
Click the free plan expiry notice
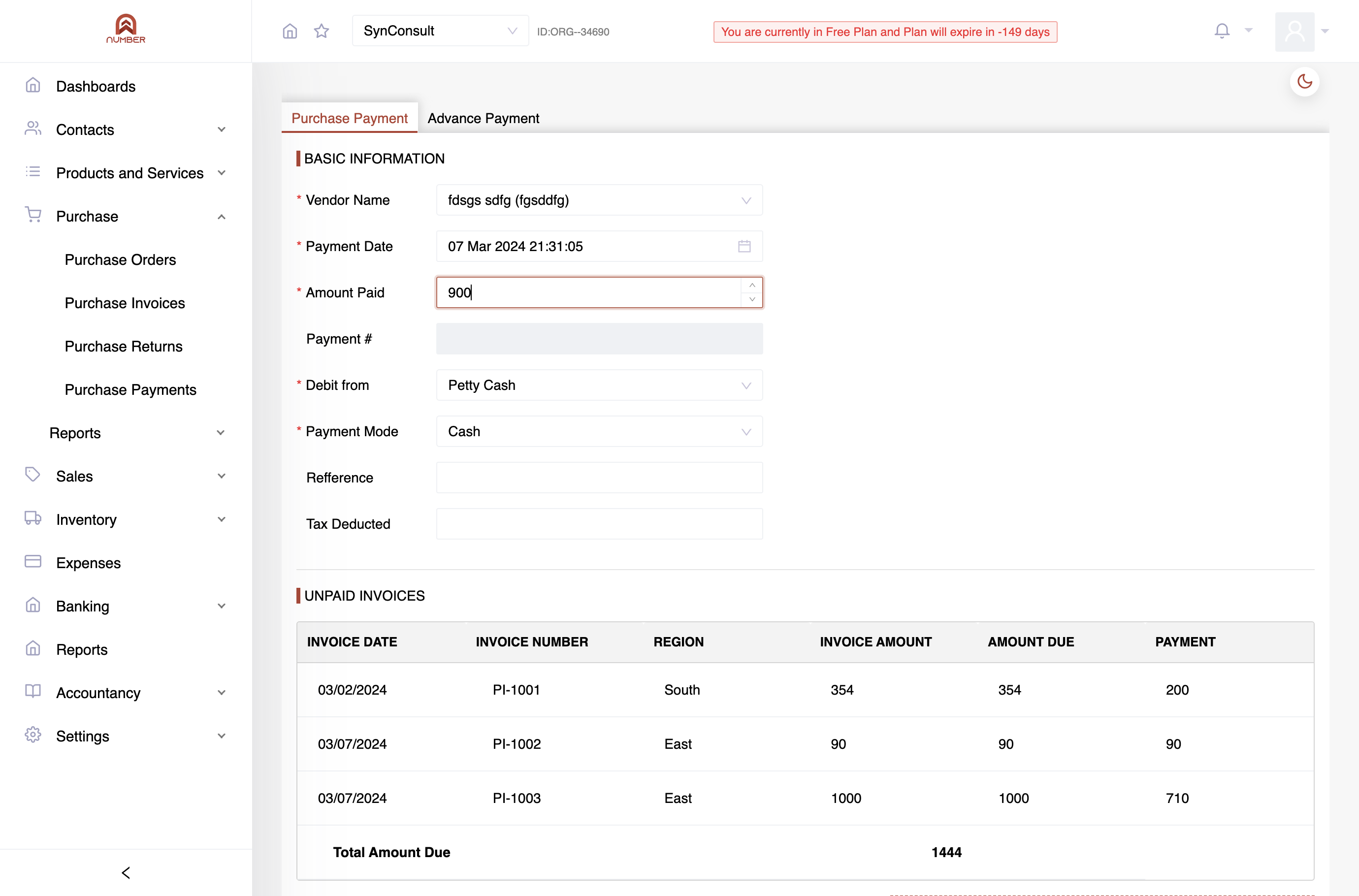[x=885, y=32]
